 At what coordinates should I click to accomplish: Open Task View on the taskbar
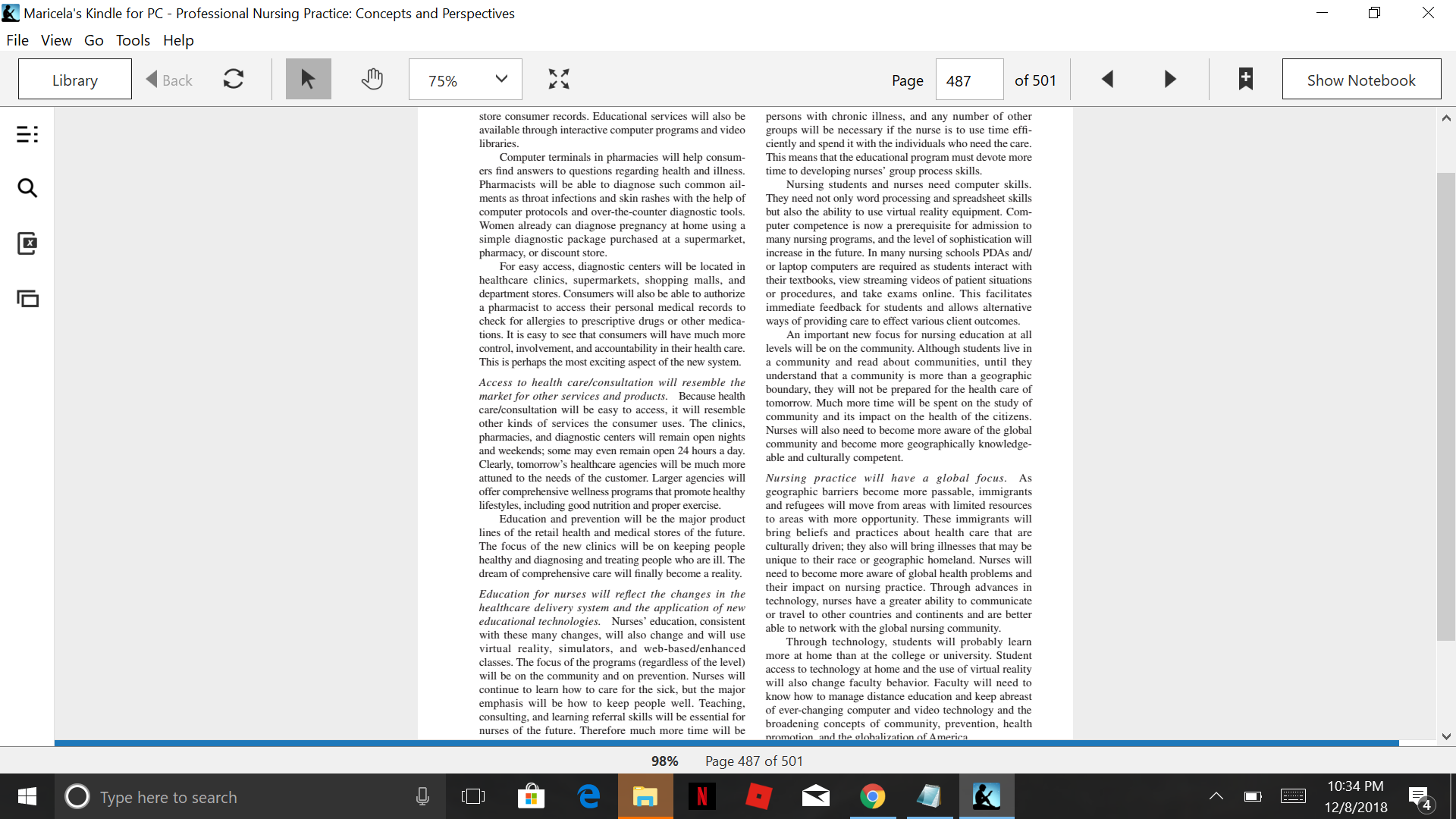click(473, 796)
